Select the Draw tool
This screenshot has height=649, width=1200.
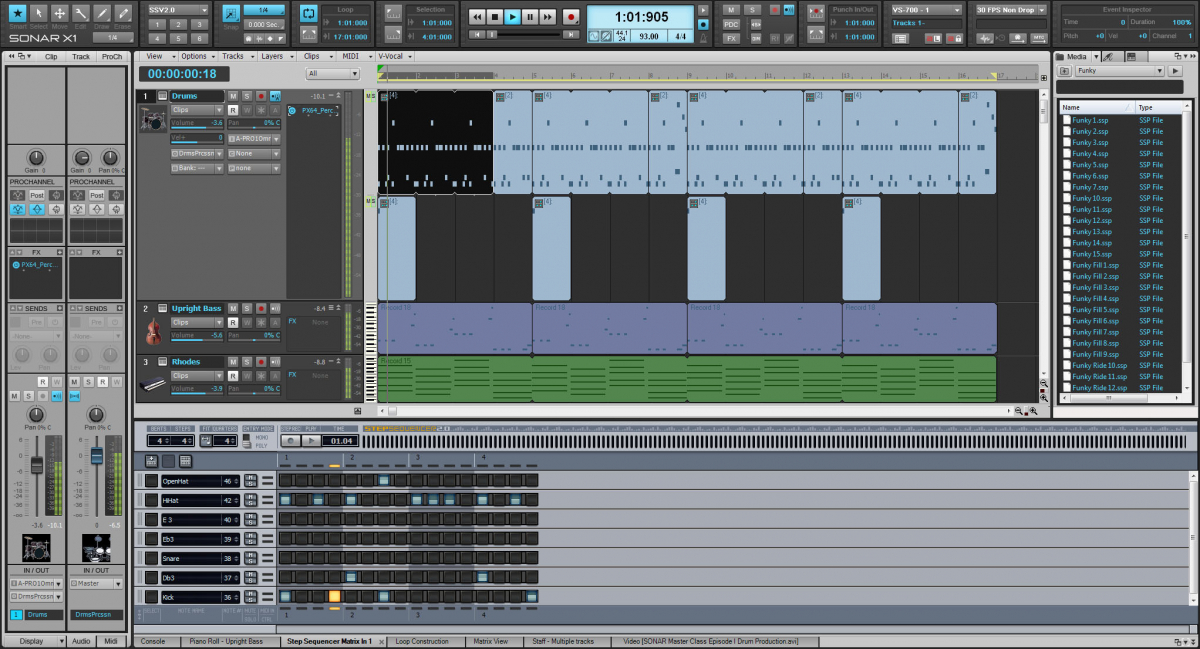click(102, 13)
